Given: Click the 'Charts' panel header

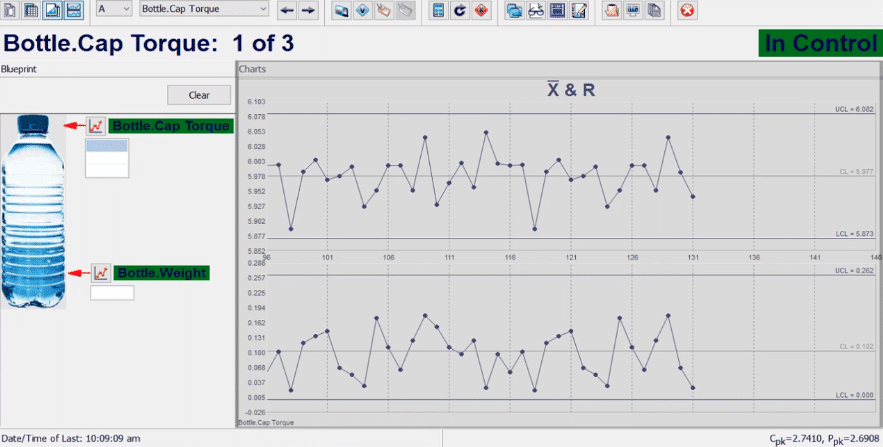Looking at the screenshot, I should point(252,69).
